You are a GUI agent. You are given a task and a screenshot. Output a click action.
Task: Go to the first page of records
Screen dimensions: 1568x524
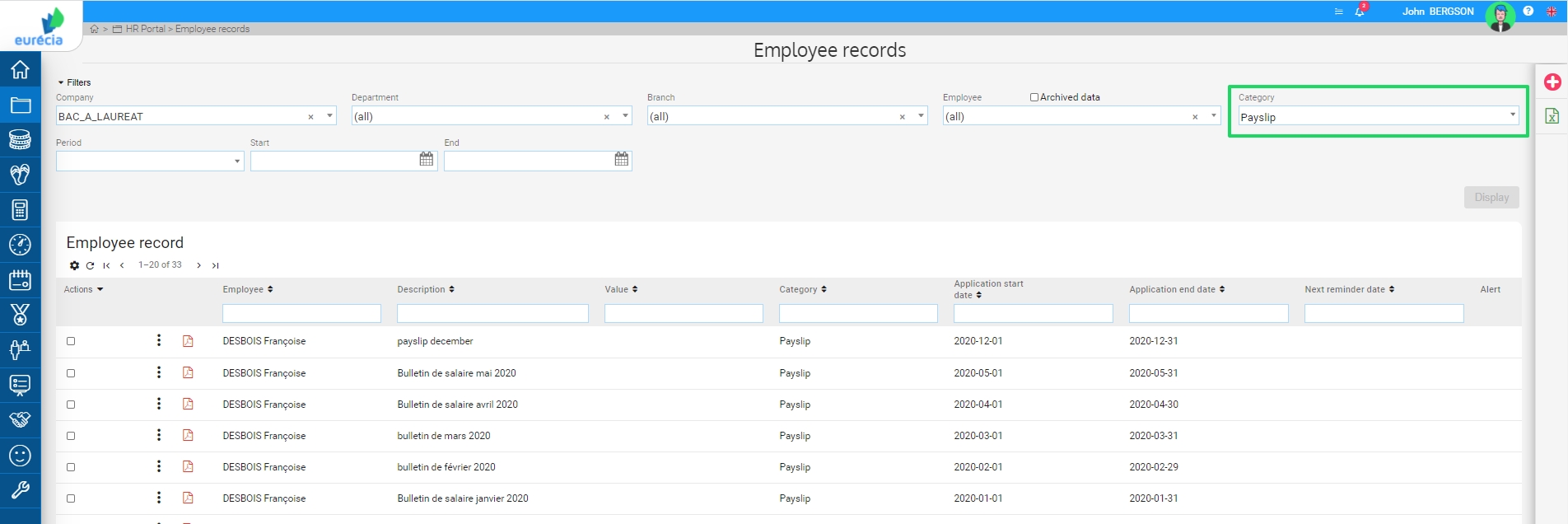pyautogui.click(x=106, y=265)
